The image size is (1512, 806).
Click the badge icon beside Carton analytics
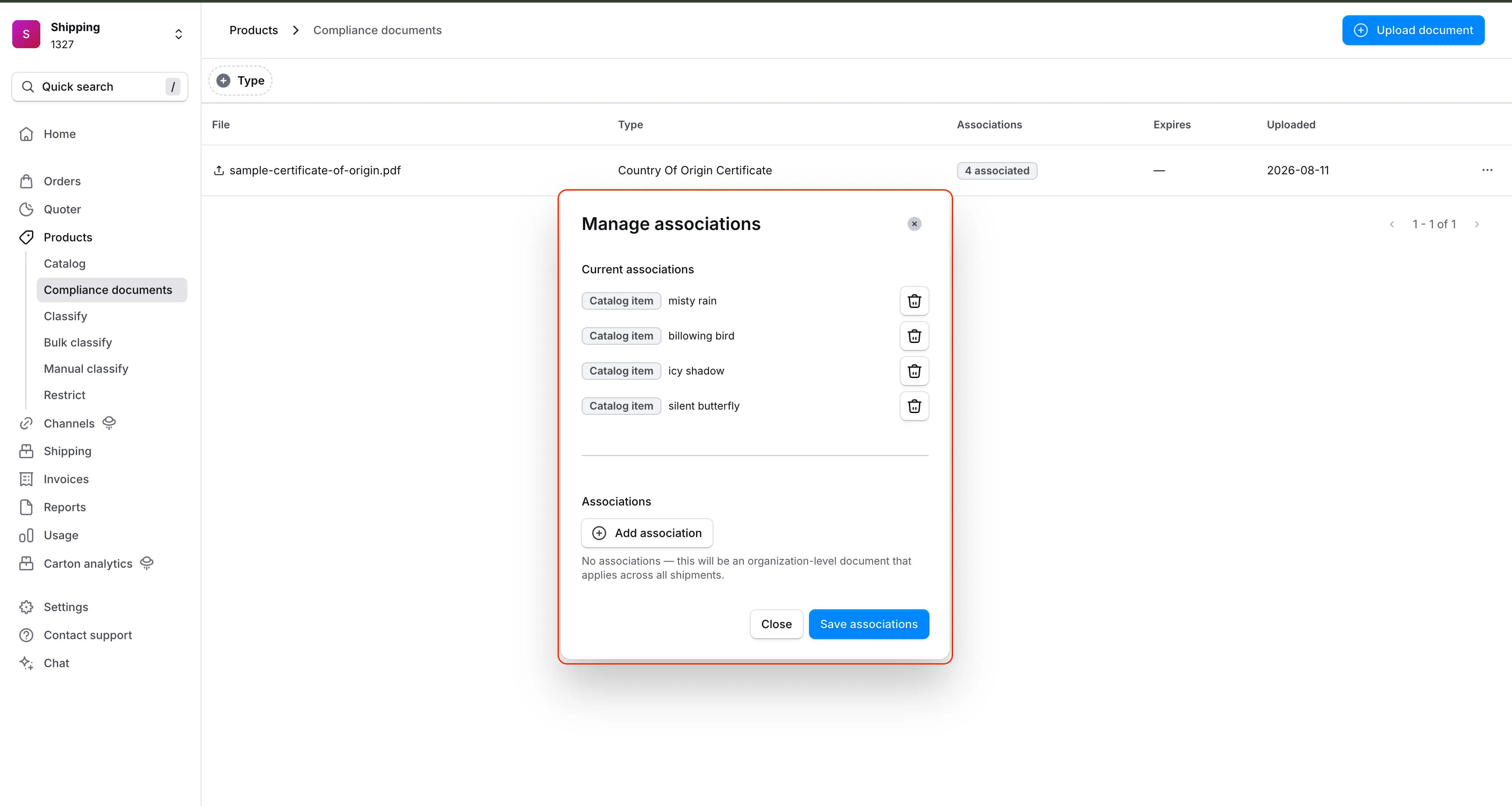tap(147, 563)
